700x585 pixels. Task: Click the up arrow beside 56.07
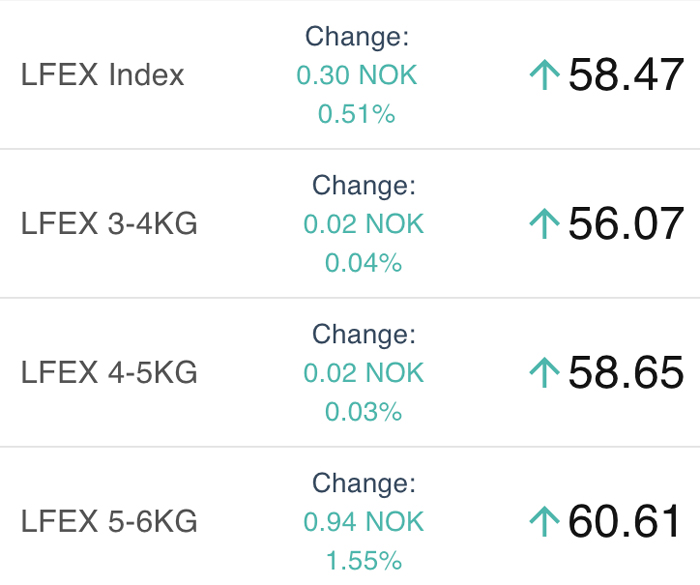pyautogui.click(x=545, y=224)
